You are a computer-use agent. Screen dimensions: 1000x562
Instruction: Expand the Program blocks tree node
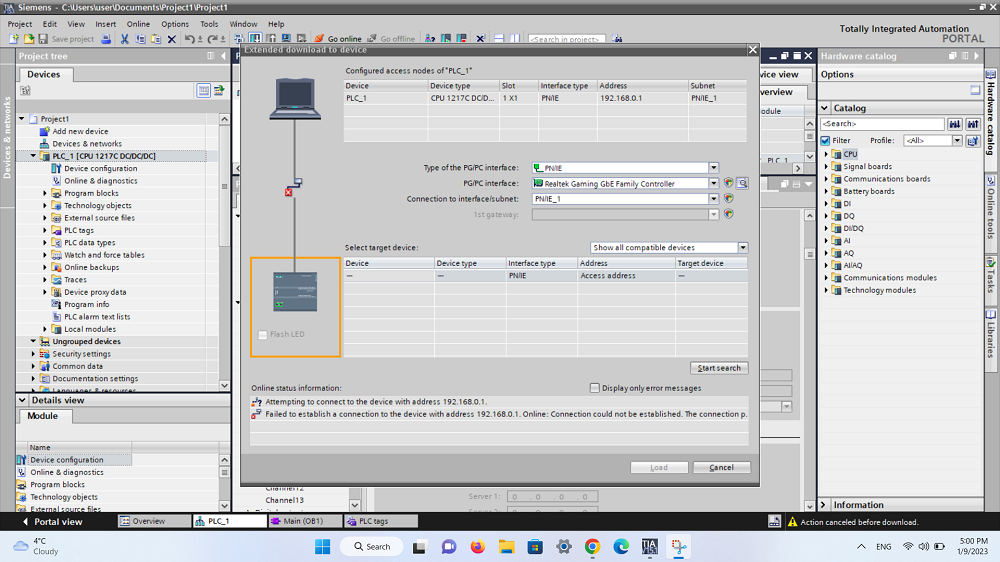click(45, 193)
